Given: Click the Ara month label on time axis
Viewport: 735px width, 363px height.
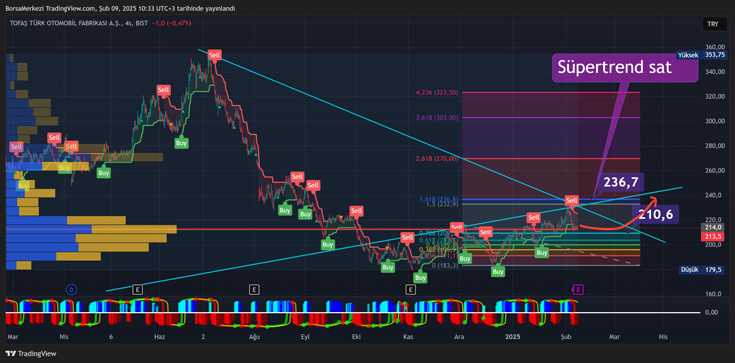Looking at the screenshot, I should [x=460, y=337].
